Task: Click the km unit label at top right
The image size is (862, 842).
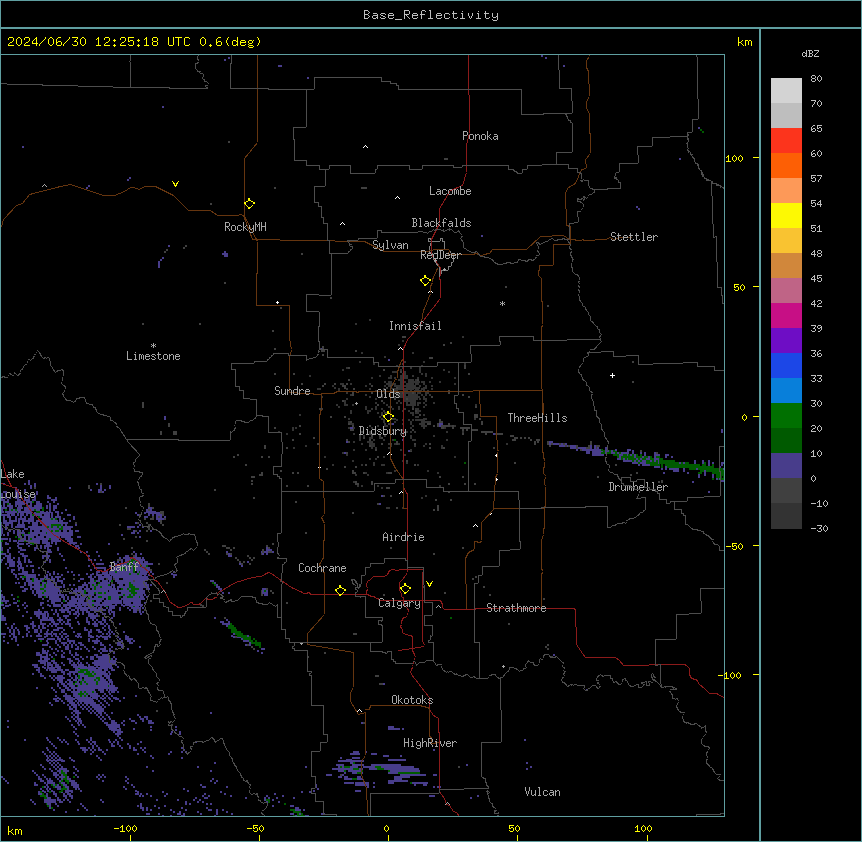Action: (744, 42)
